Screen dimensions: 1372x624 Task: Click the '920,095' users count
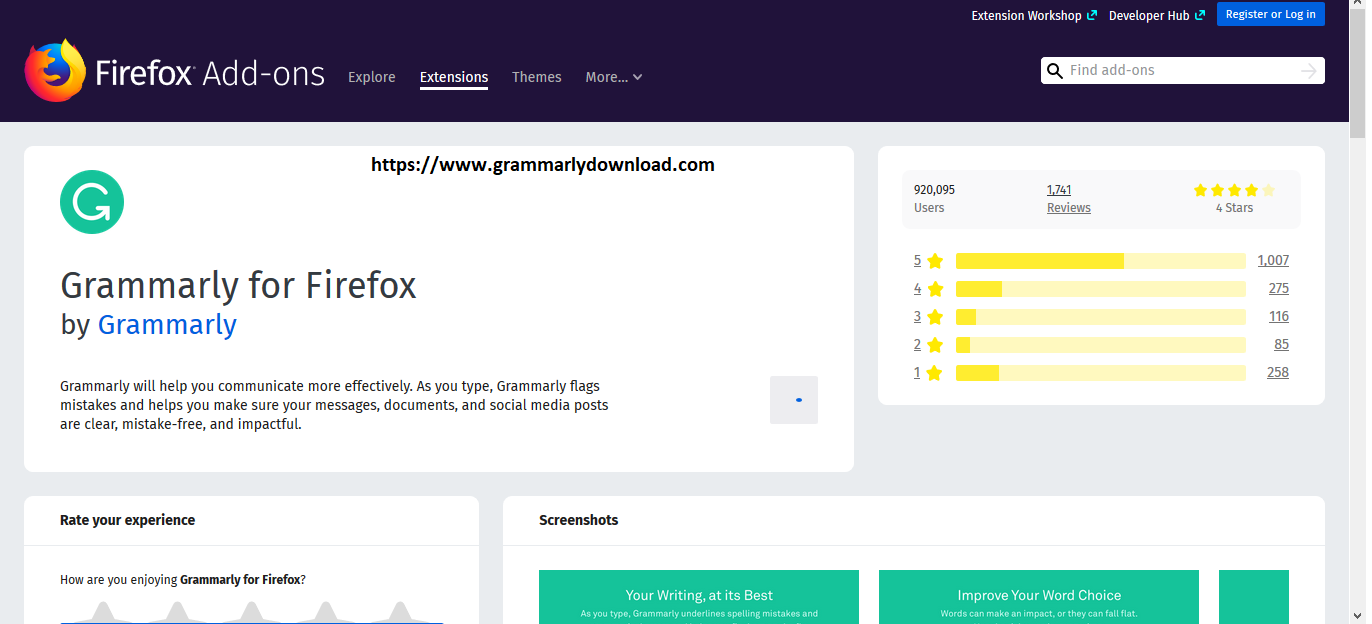[x=934, y=190]
